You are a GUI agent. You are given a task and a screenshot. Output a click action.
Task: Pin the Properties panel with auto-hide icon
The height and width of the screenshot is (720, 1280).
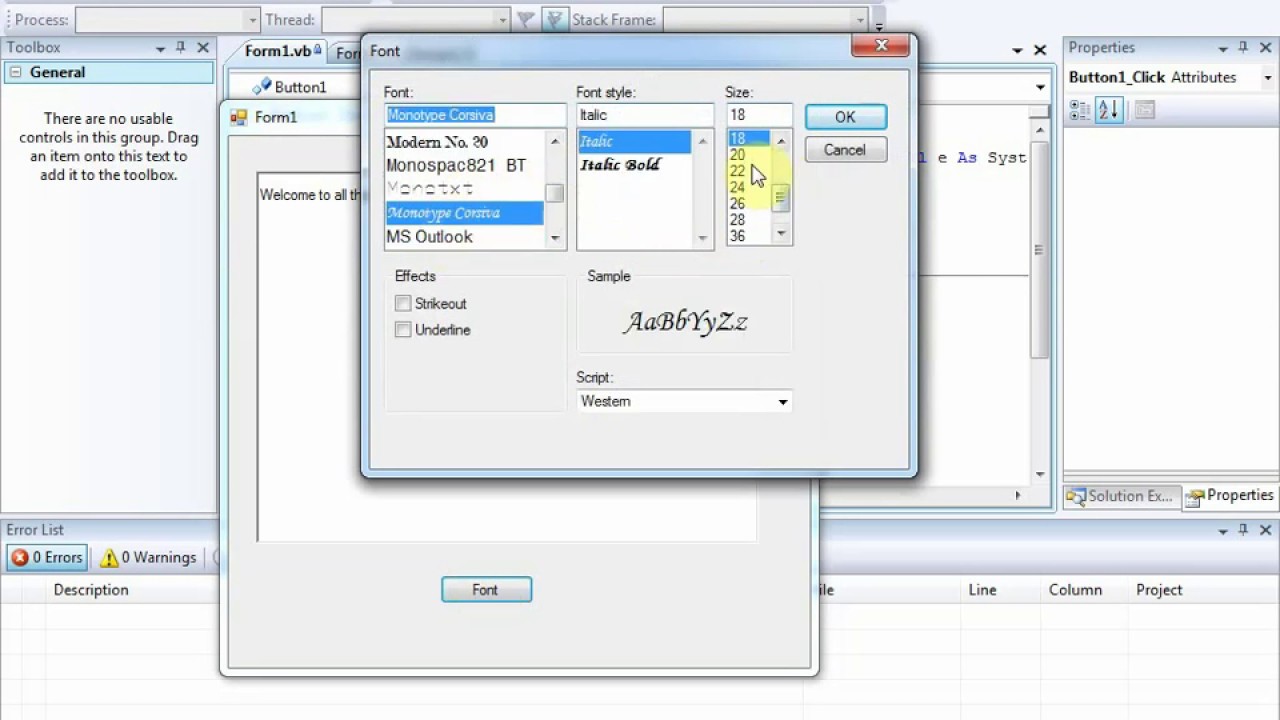(x=1243, y=48)
